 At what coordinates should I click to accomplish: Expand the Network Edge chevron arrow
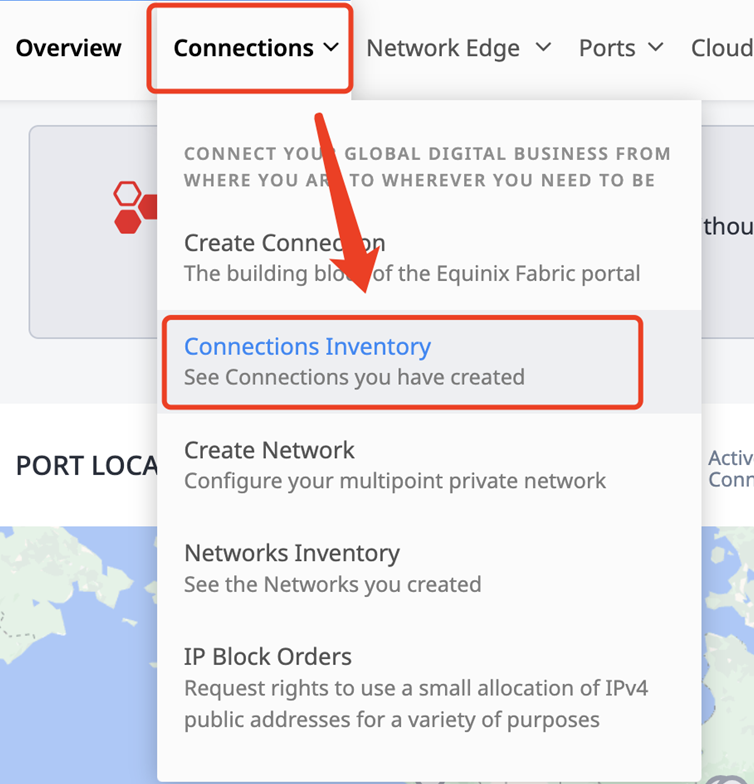544,48
